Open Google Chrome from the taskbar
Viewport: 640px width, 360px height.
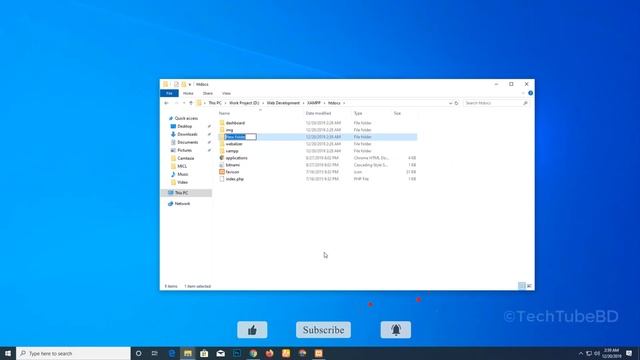click(x=253, y=353)
